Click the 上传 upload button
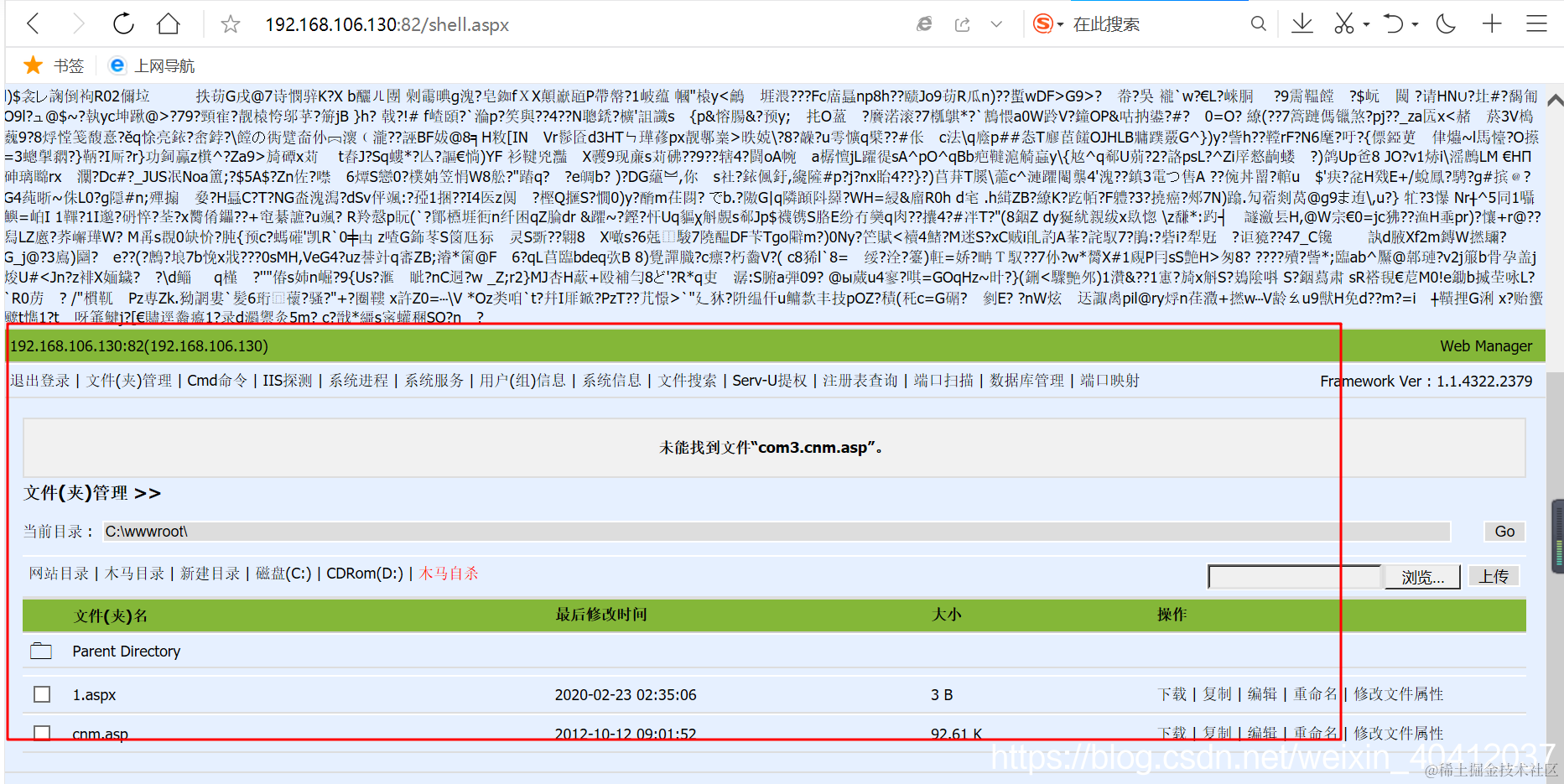 [1494, 577]
